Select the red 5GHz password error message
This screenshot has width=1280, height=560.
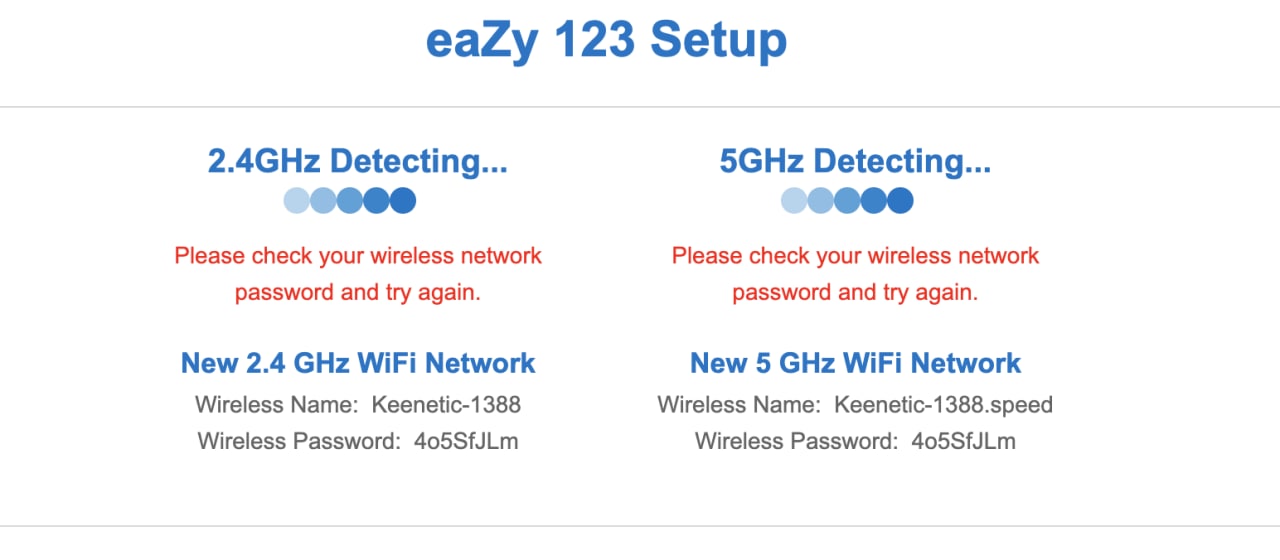point(855,274)
